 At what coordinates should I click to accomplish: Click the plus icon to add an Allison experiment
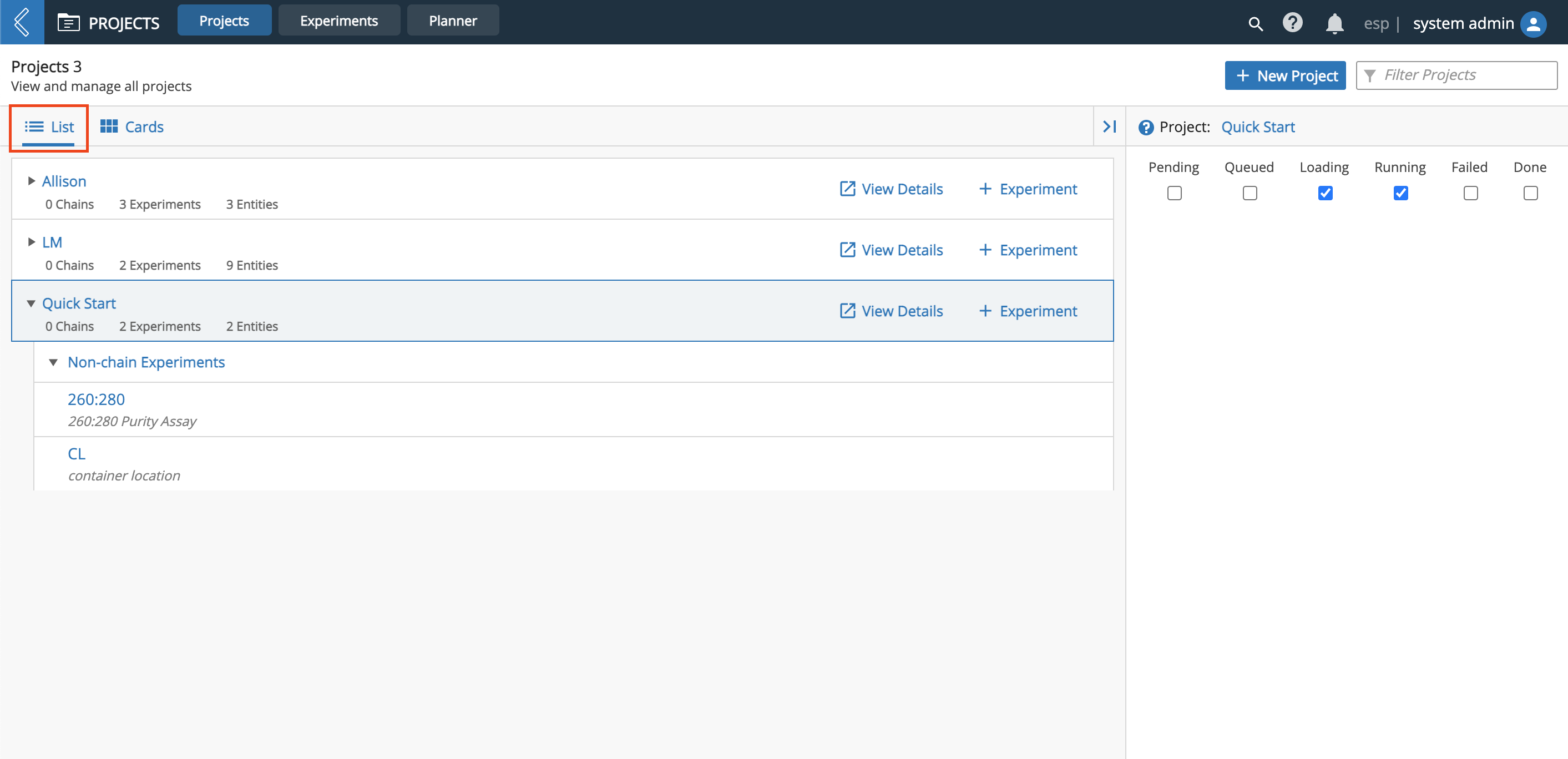985,189
